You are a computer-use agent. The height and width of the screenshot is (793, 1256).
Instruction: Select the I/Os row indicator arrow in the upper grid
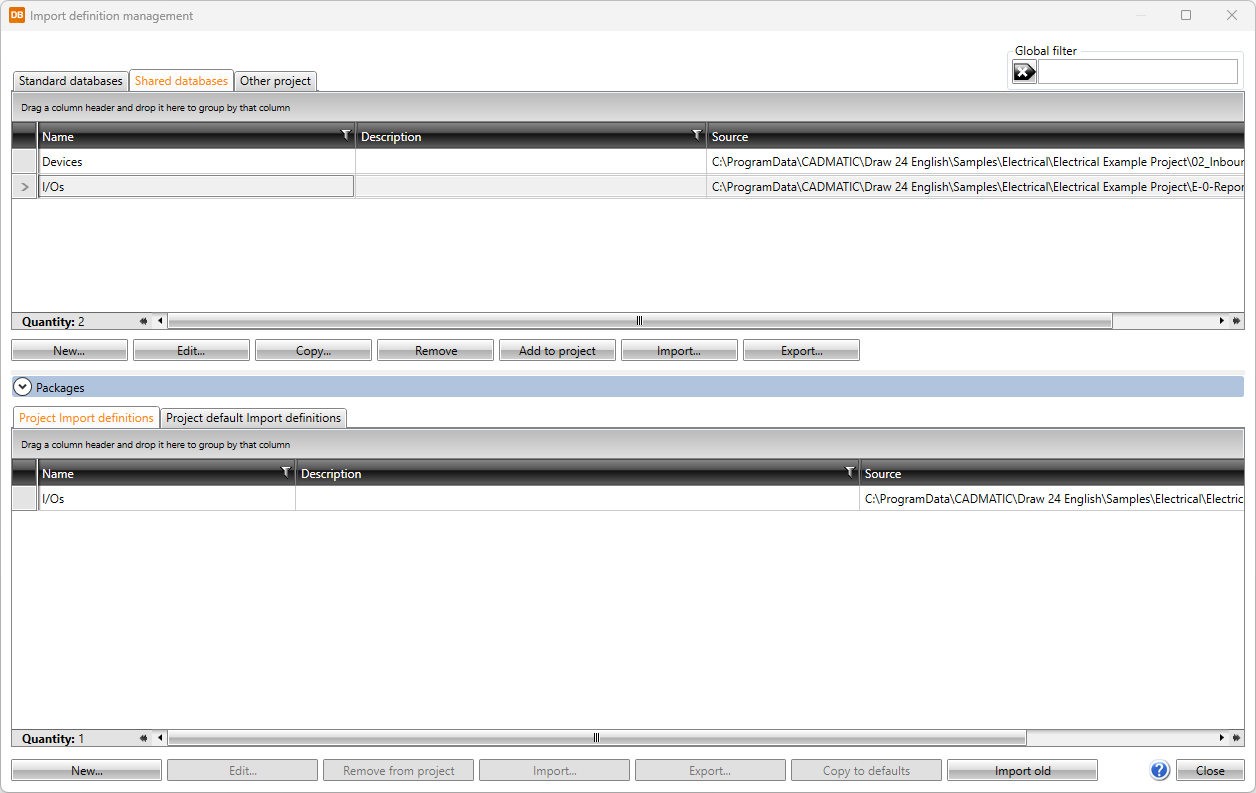(25, 187)
